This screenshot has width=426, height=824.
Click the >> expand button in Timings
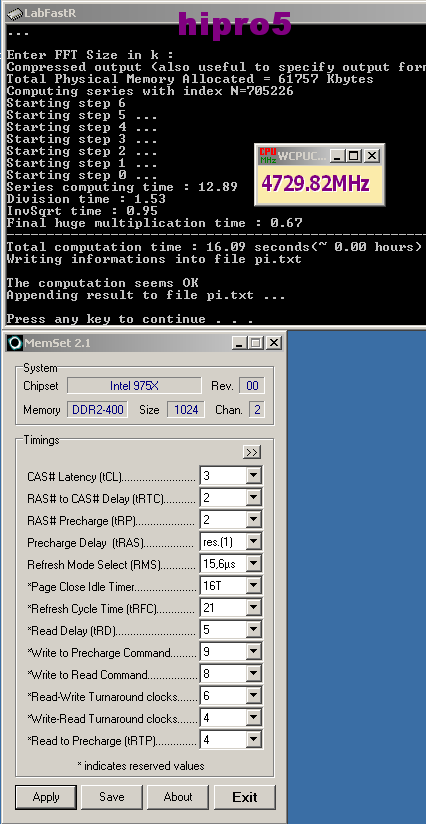click(252, 452)
